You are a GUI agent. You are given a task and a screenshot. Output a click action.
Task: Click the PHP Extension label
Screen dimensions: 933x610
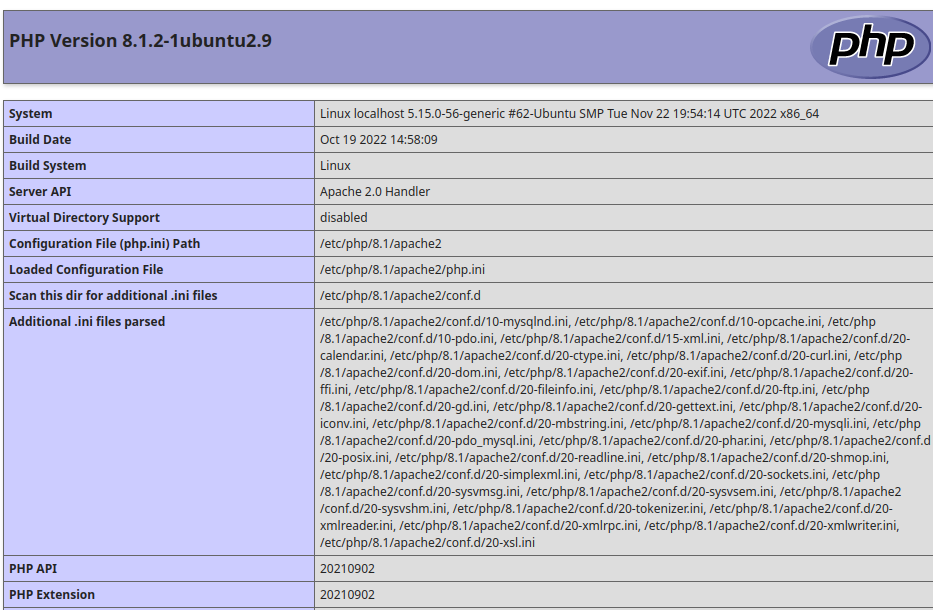click(52, 595)
